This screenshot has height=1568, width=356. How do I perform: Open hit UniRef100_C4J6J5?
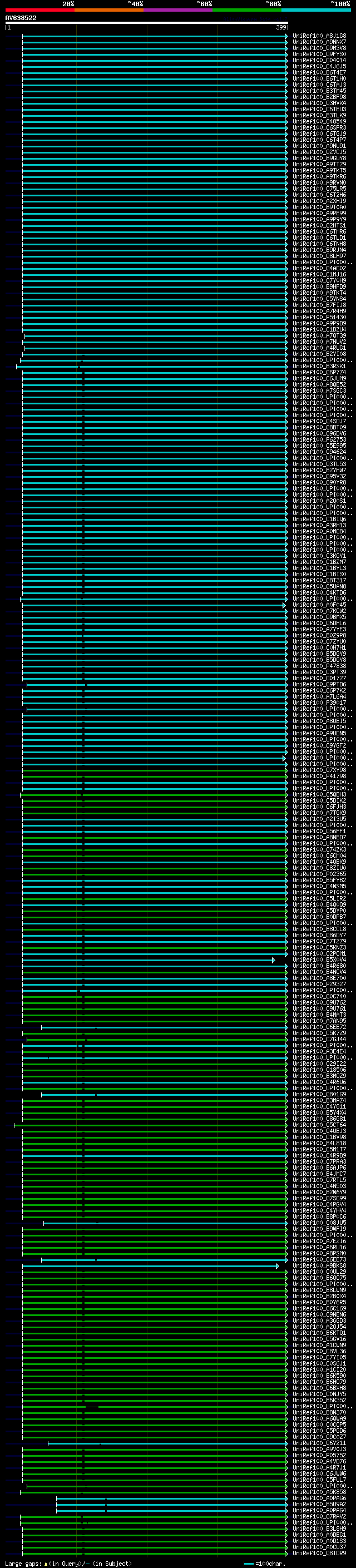pos(319,66)
